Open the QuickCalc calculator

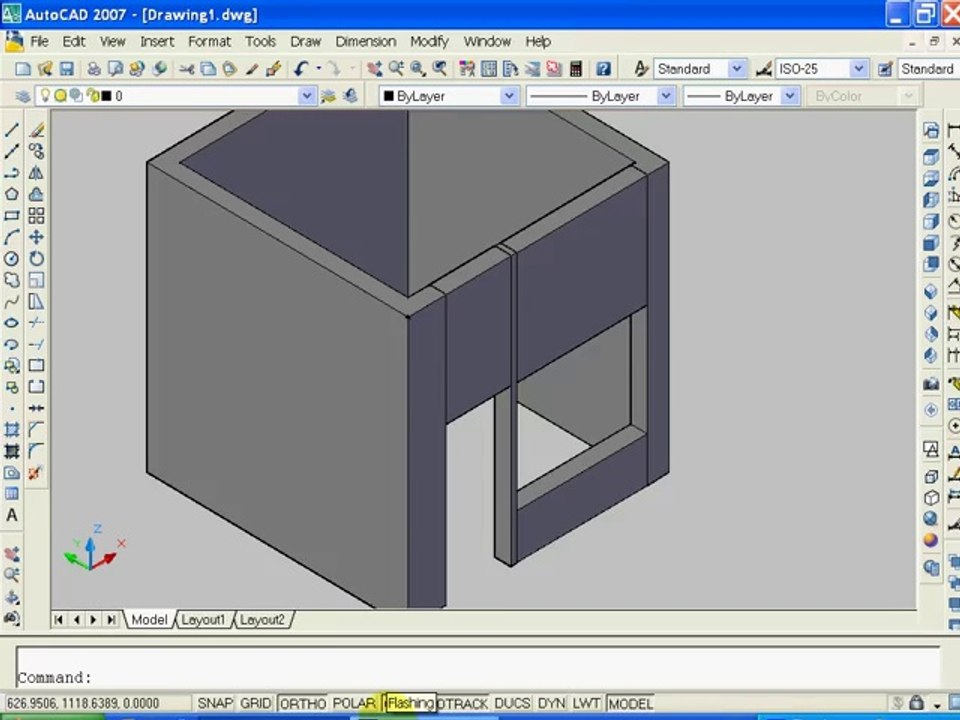(x=576, y=69)
